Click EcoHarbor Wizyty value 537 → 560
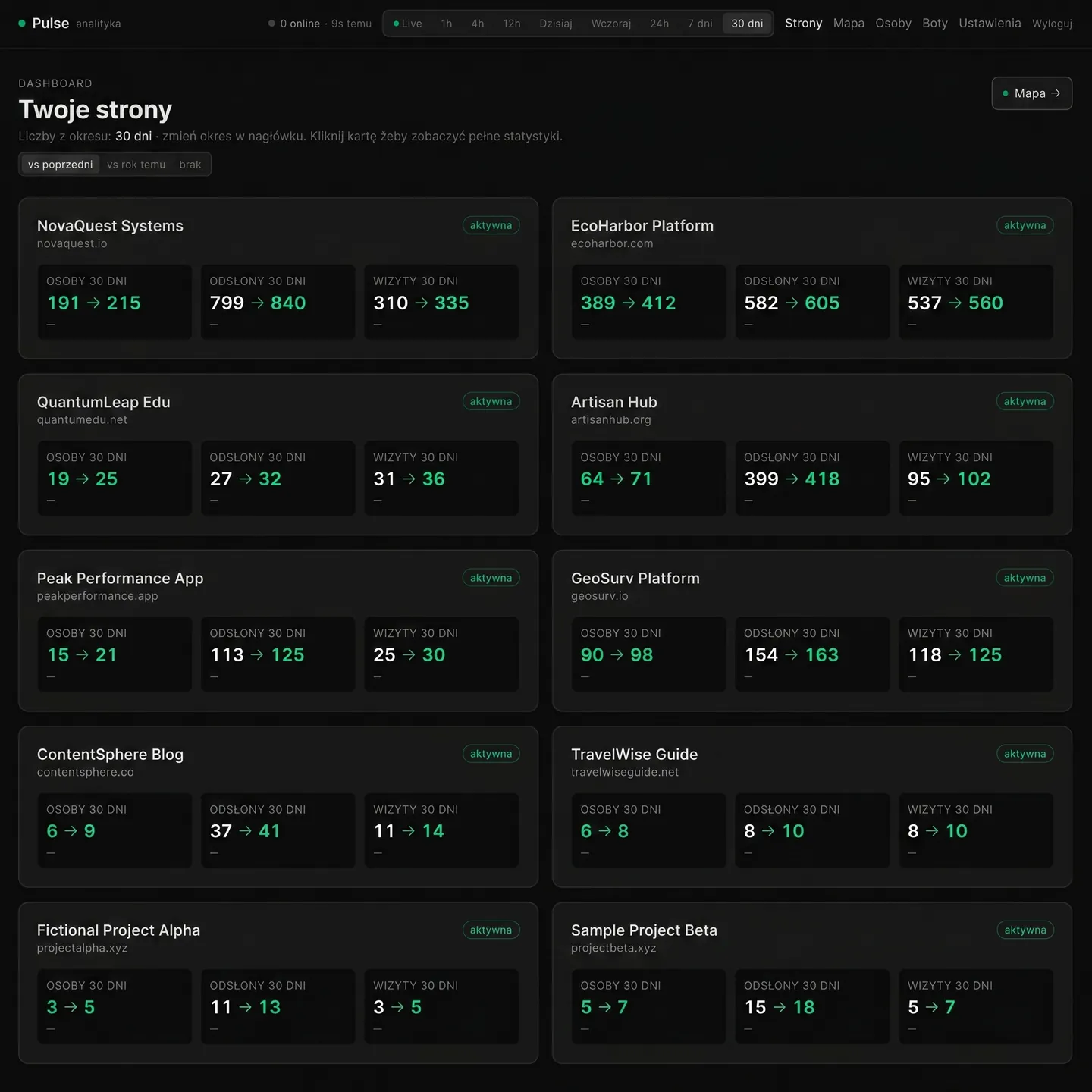 point(955,303)
